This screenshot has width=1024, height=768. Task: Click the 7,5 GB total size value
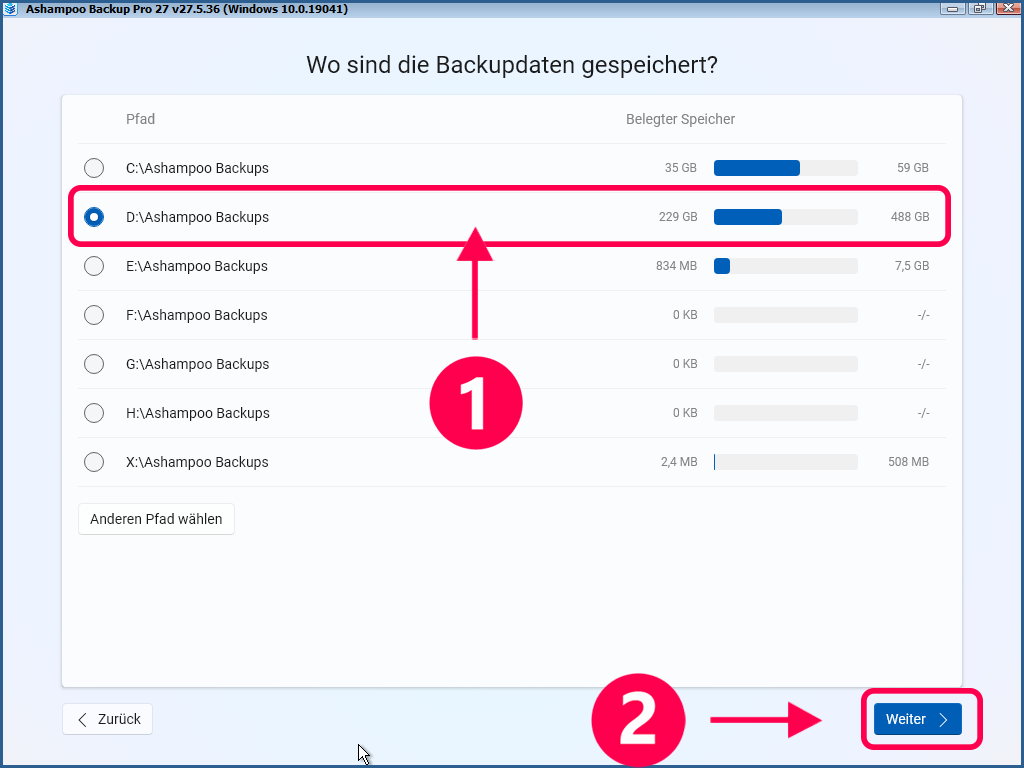(912, 266)
